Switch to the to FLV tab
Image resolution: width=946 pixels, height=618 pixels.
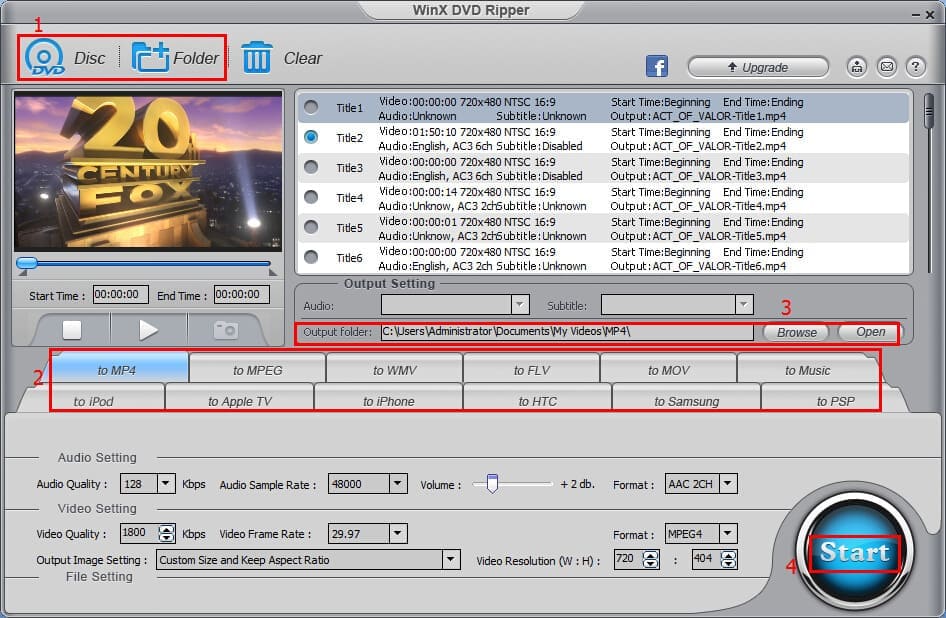pos(532,370)
